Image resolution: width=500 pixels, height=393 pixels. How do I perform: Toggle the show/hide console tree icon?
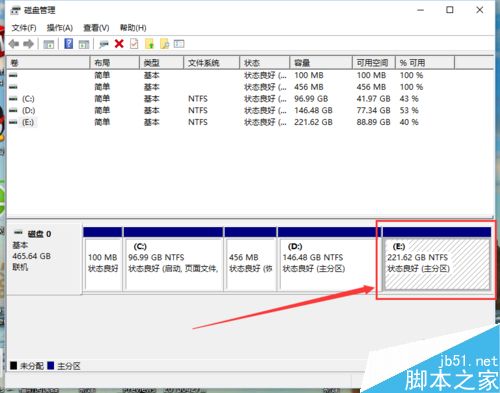49,44
